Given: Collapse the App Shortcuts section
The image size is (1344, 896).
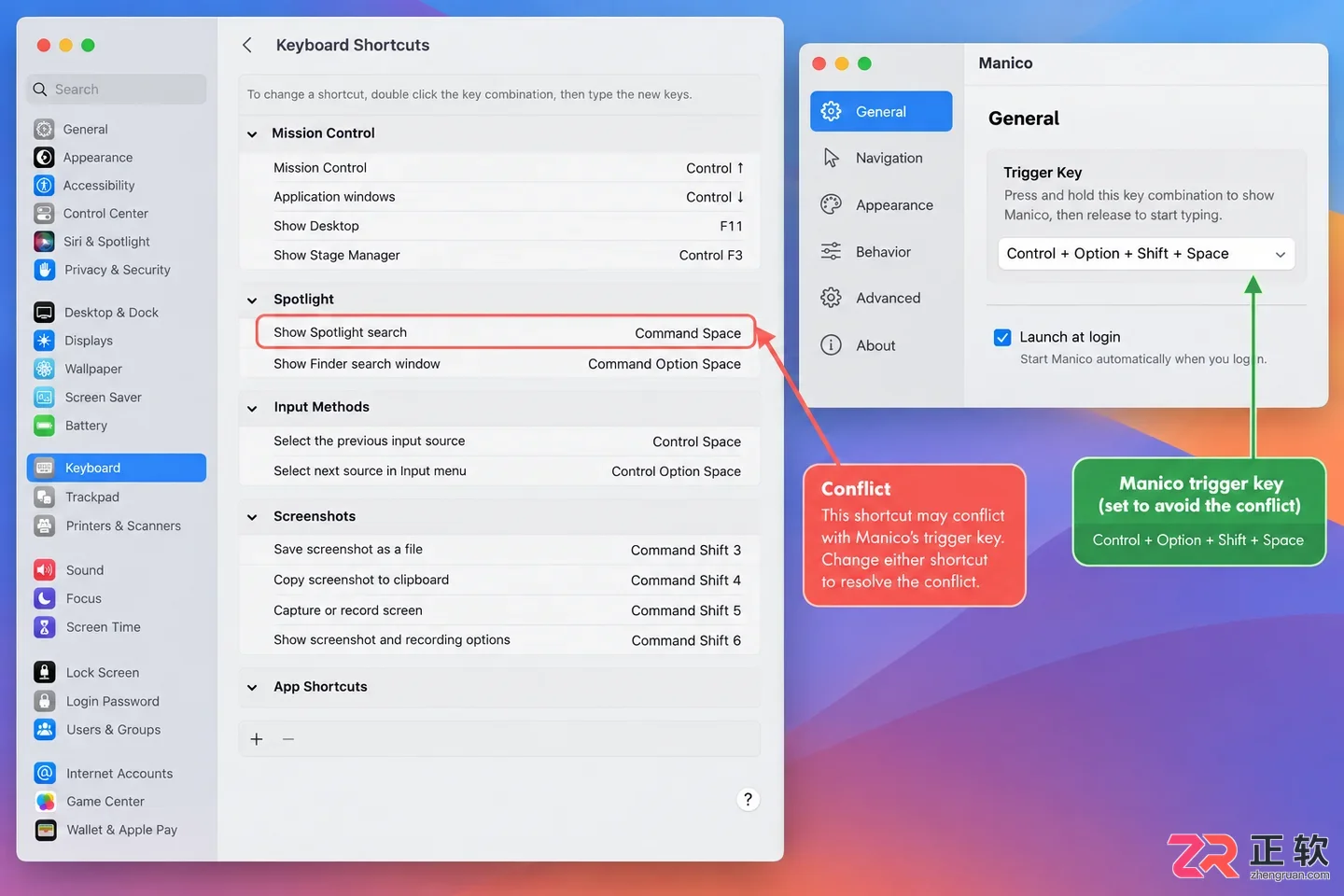Looking at the screenshot, I should (252, 688).
